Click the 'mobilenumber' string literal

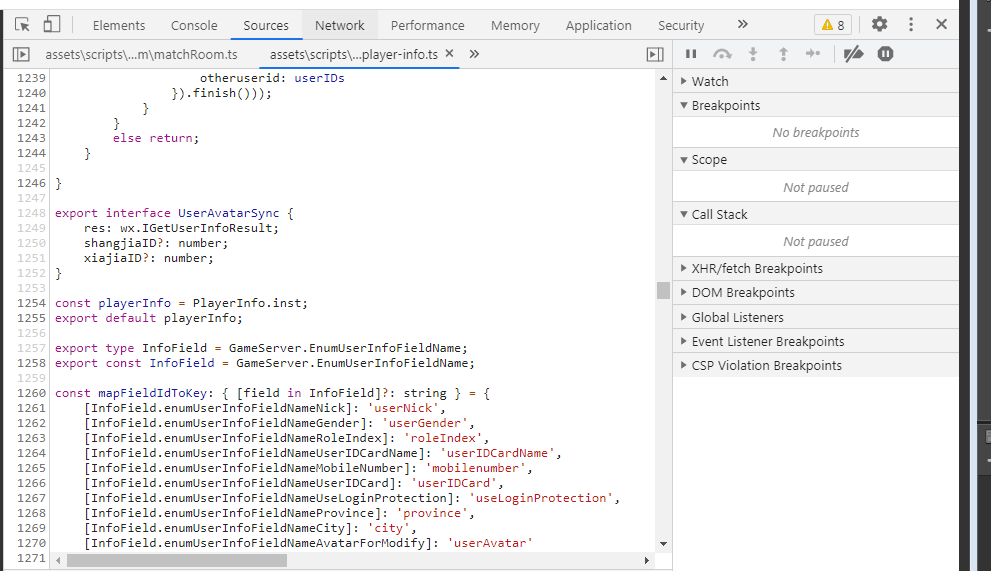(x=476, y=469)
